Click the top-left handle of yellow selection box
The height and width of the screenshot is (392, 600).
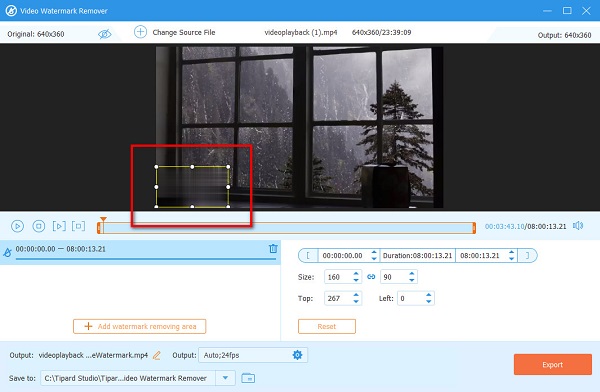156,167
